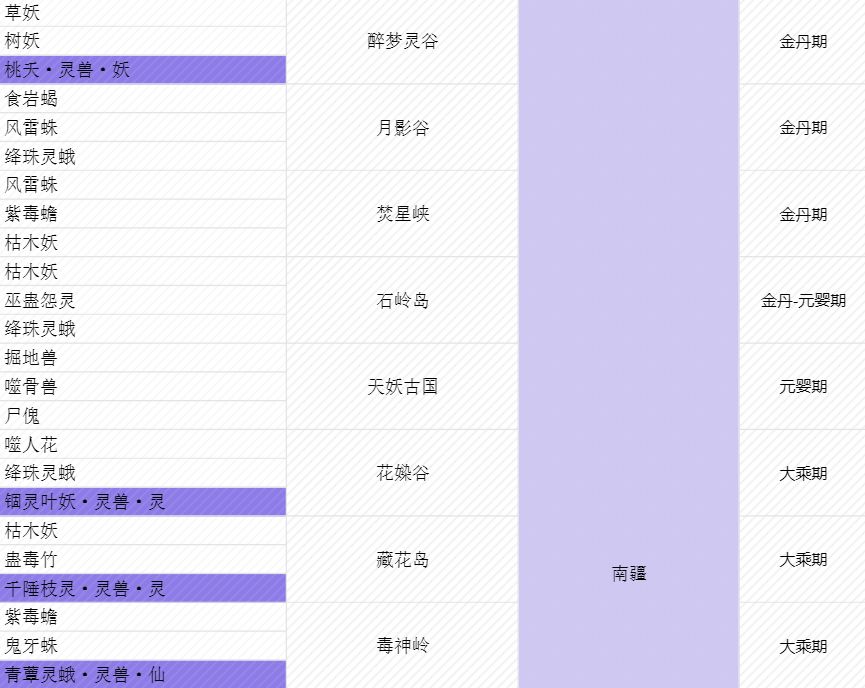
Task: Select the 月影谷 location cell
Action: pyautogui.click(x=403, y=127)
